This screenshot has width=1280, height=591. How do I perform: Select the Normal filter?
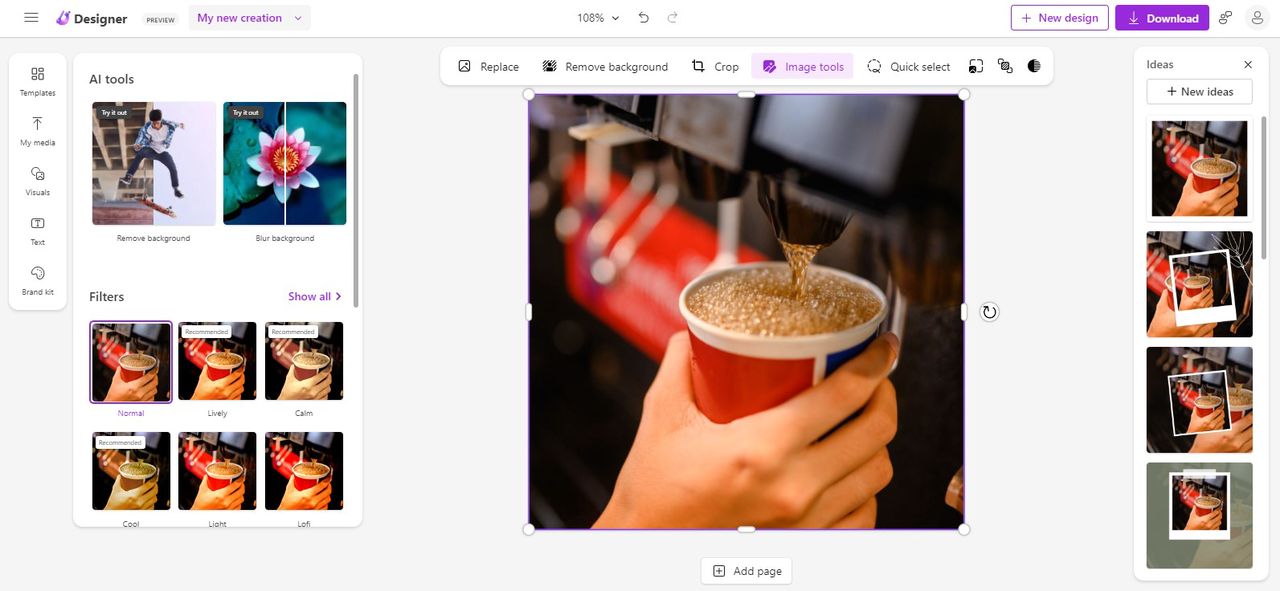(131, 362)
